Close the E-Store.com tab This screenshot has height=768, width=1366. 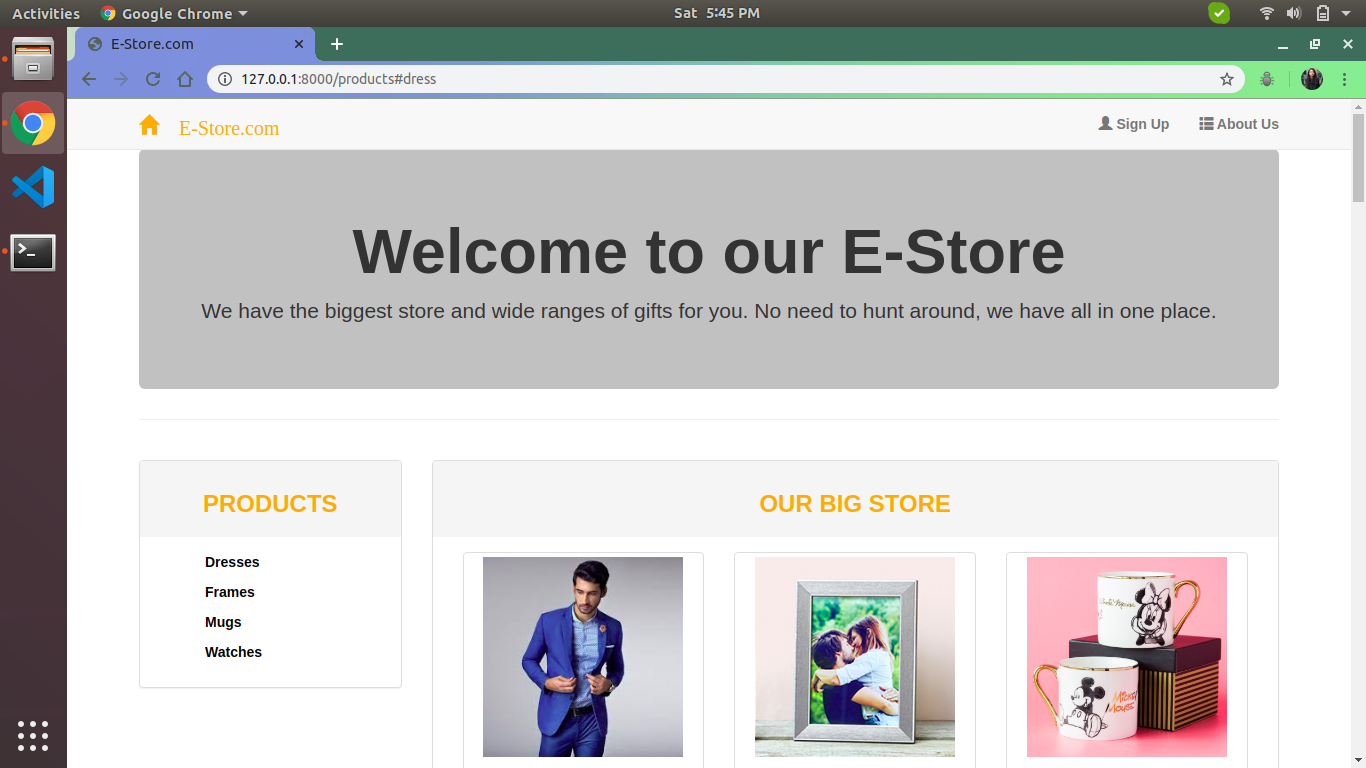(x=299, y=44)
